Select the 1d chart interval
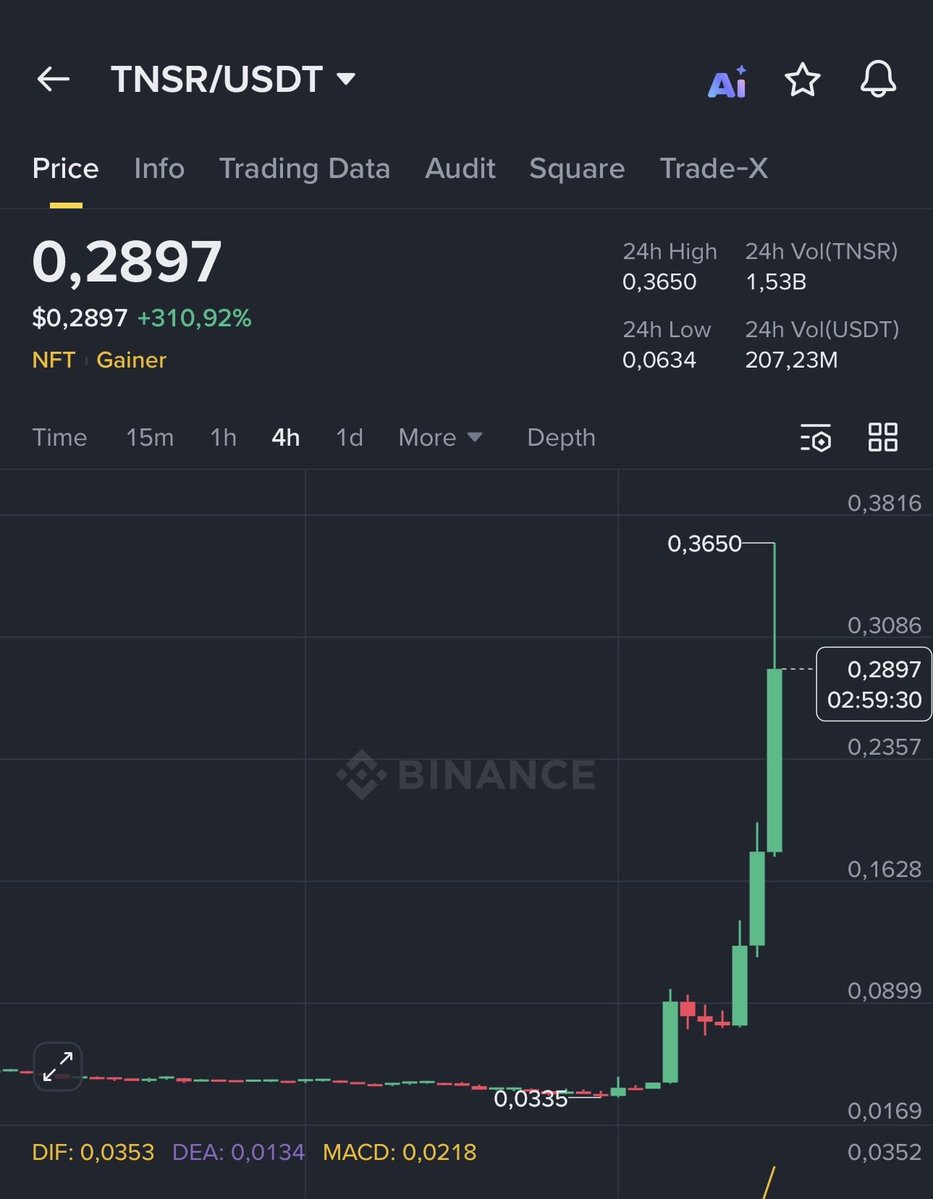The height and width of the screenshot is (1199, 933). coord(349,437)
